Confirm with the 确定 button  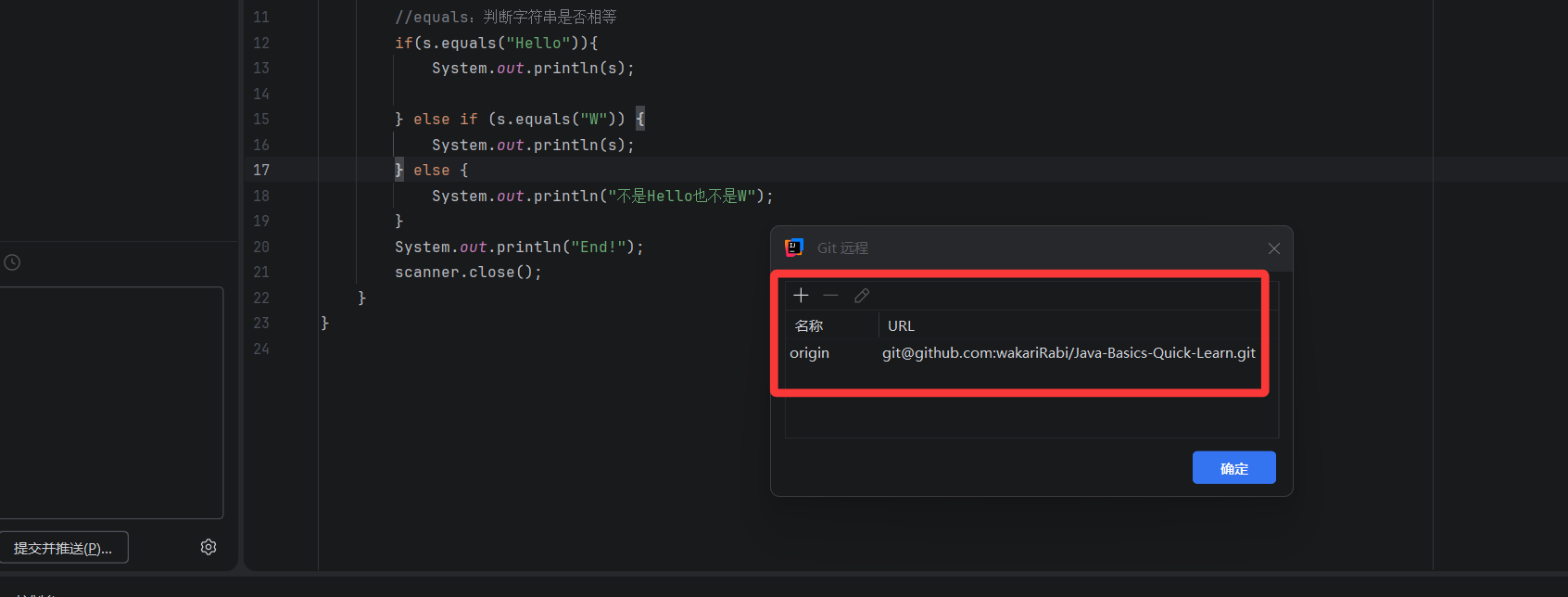pyautogui.click(x=1233, y=468)
